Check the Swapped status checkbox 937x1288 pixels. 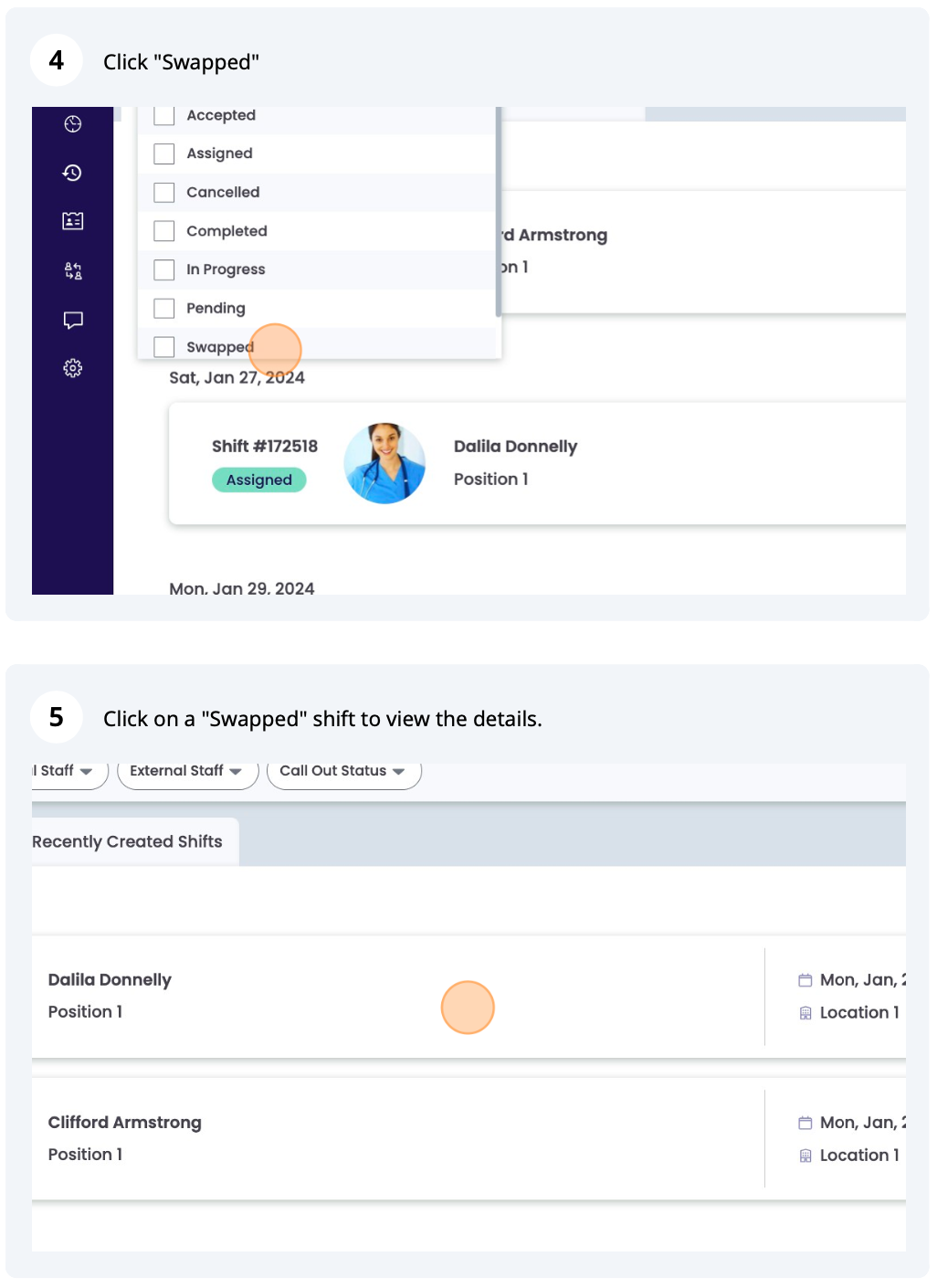[x=164, y=347]
